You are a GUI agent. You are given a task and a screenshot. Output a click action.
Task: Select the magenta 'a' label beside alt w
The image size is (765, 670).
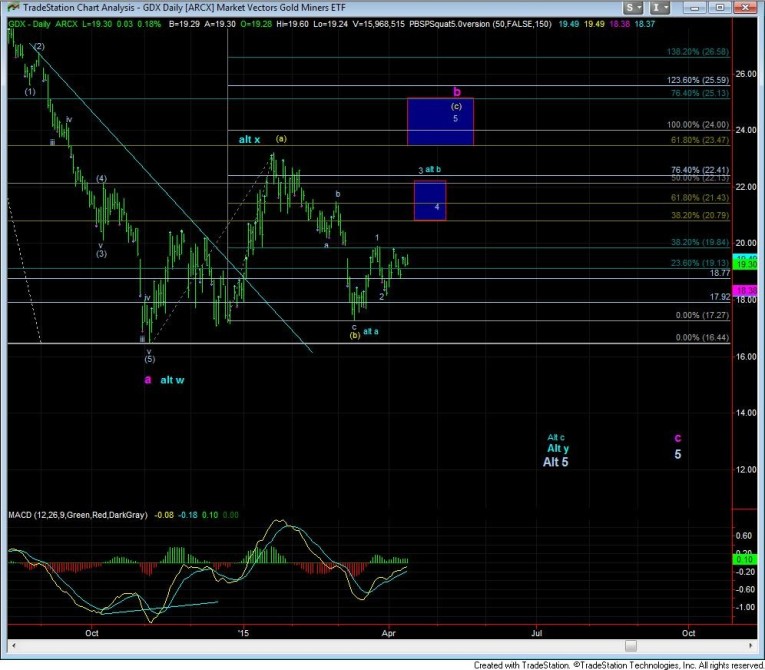point(147,380)
